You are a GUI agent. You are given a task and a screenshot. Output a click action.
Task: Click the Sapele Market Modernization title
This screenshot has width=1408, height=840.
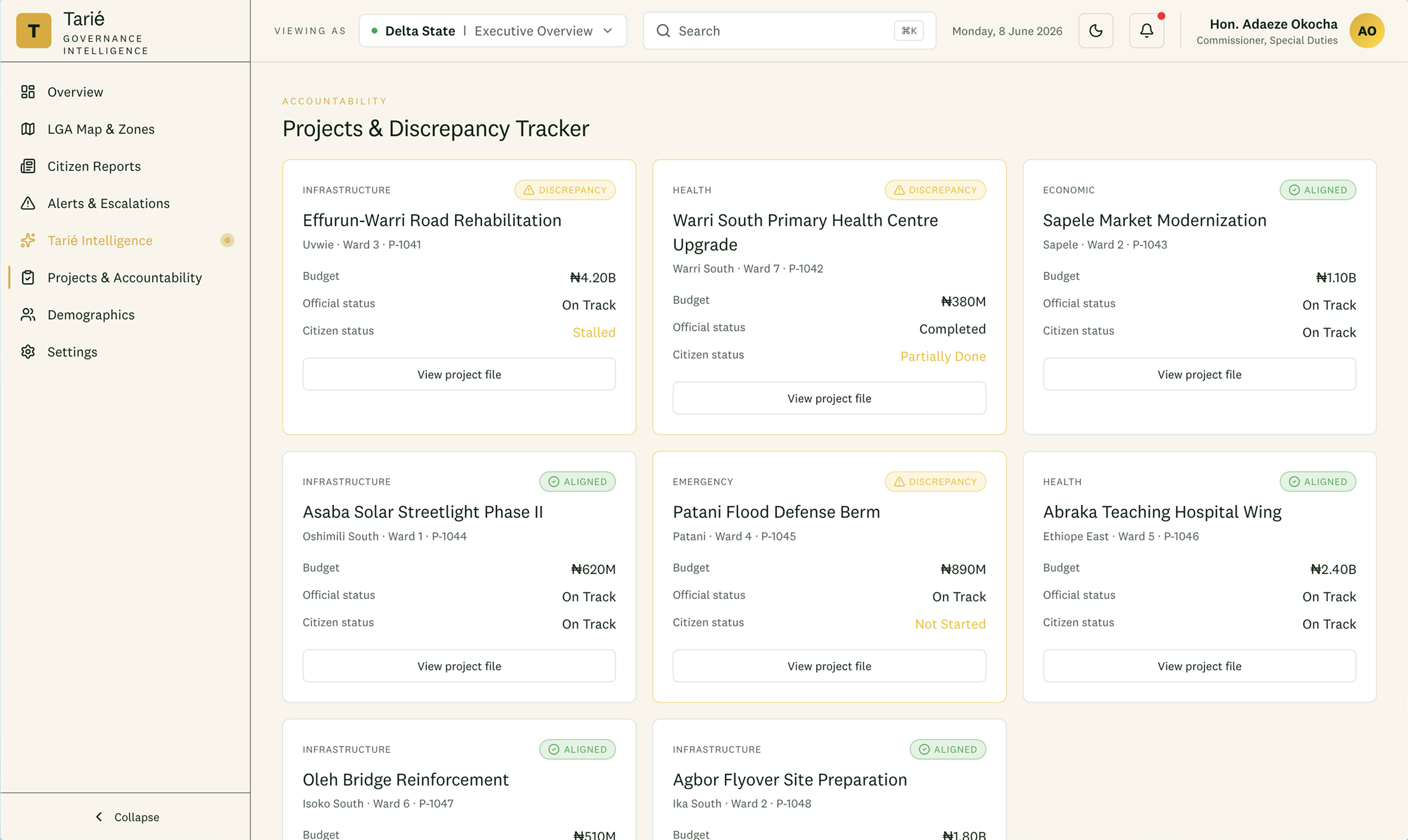coord(1154,220)
